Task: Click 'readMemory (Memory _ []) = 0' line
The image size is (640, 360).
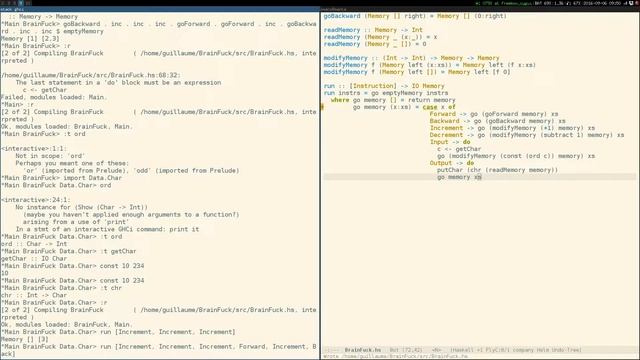Action: tap(375, 44)
